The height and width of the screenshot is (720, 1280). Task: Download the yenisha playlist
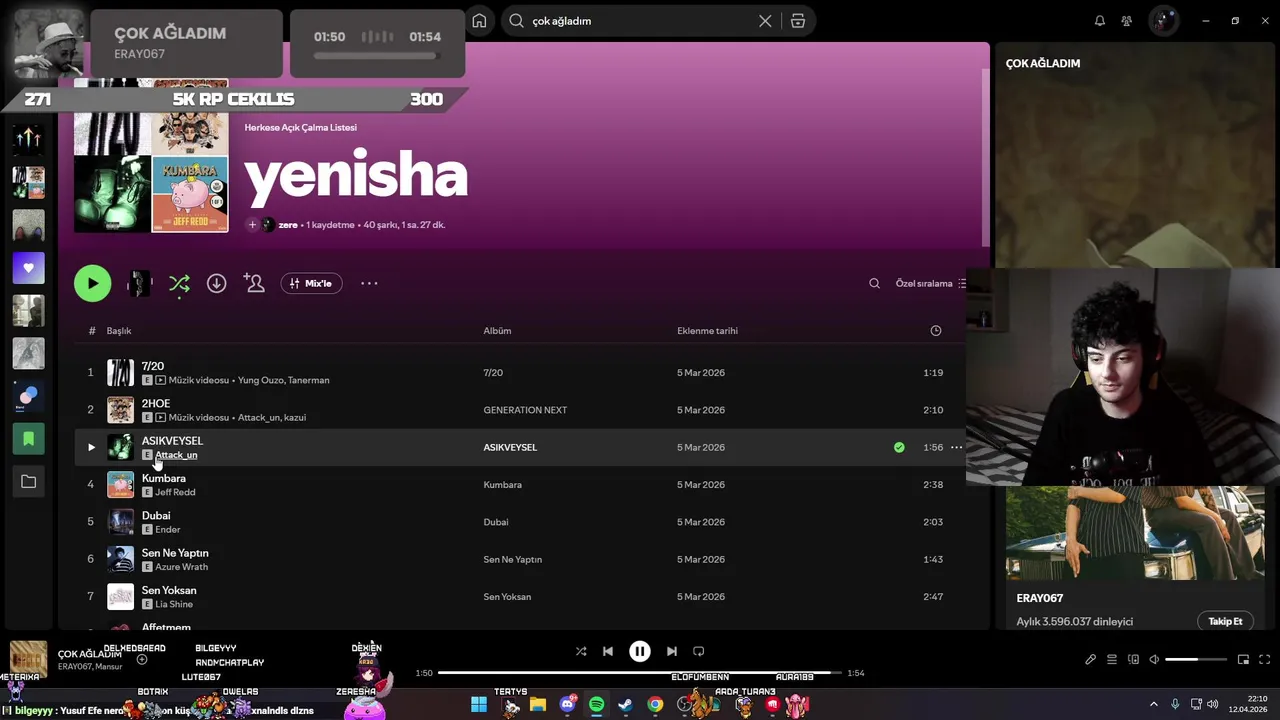point(216,284)
